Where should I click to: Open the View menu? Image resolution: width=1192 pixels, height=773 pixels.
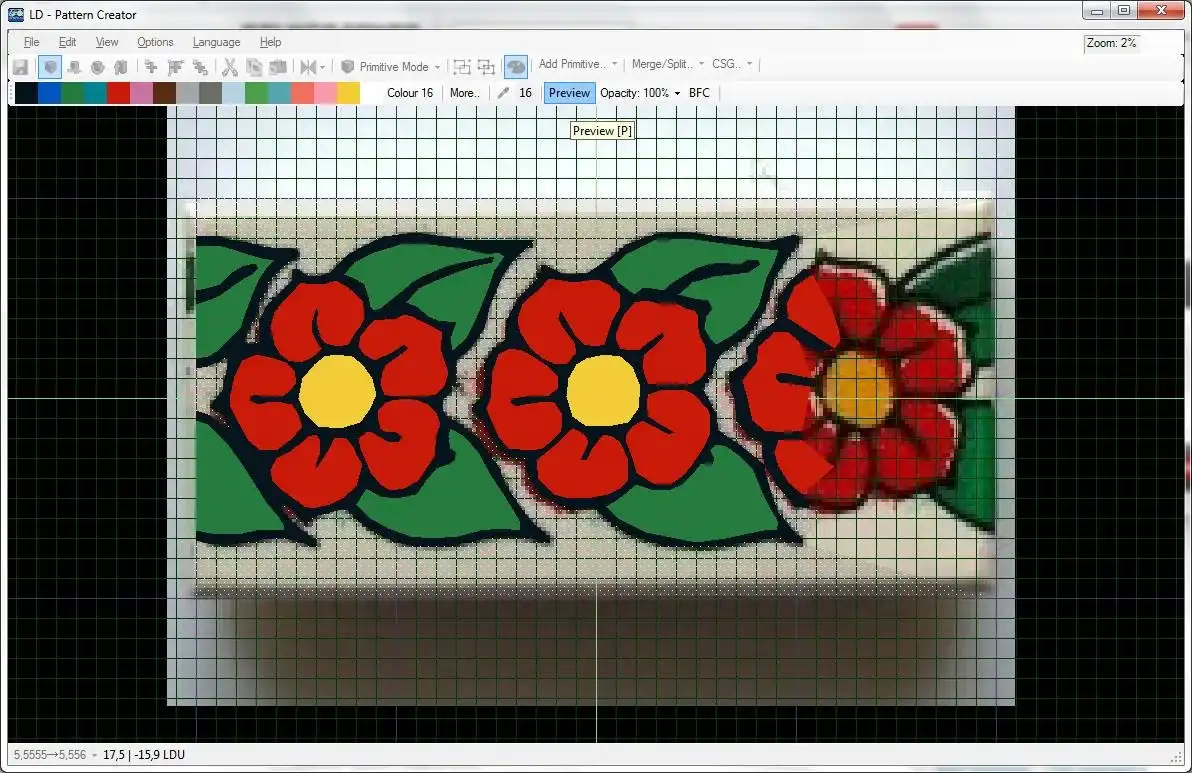point(106,42)
